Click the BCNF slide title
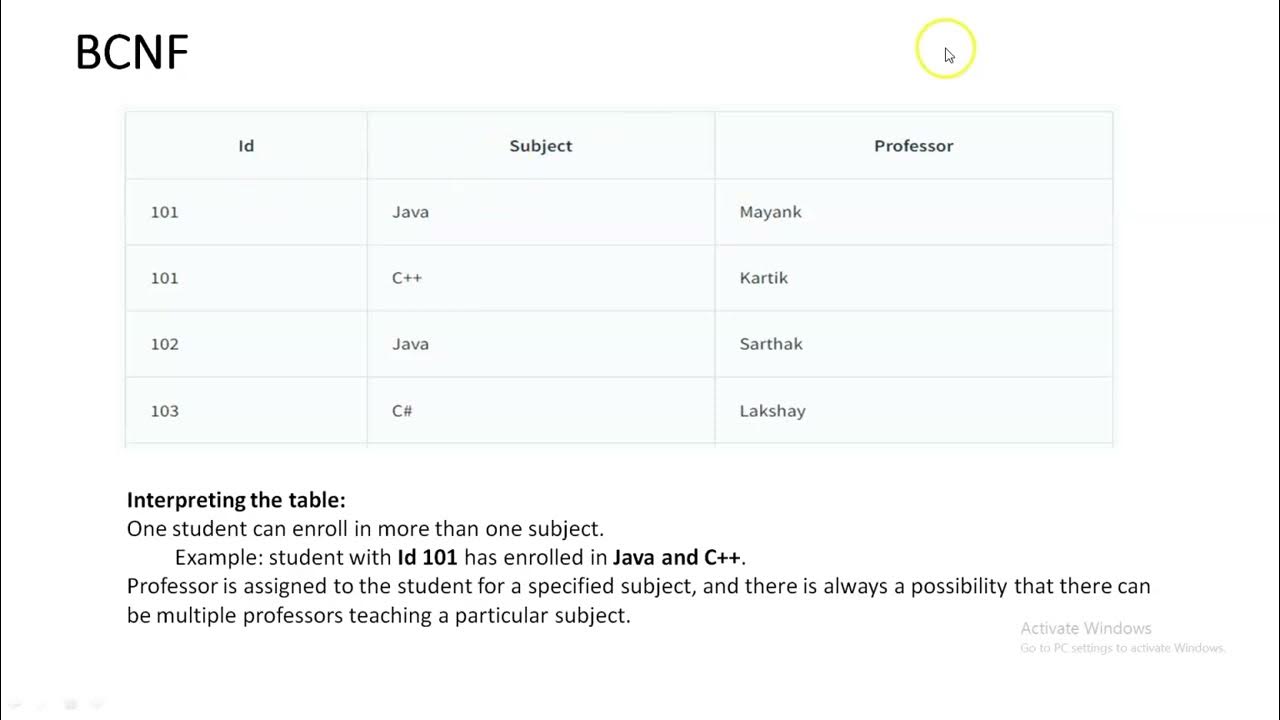This screenshot has height=720, width=1280. tap(132, 53)
